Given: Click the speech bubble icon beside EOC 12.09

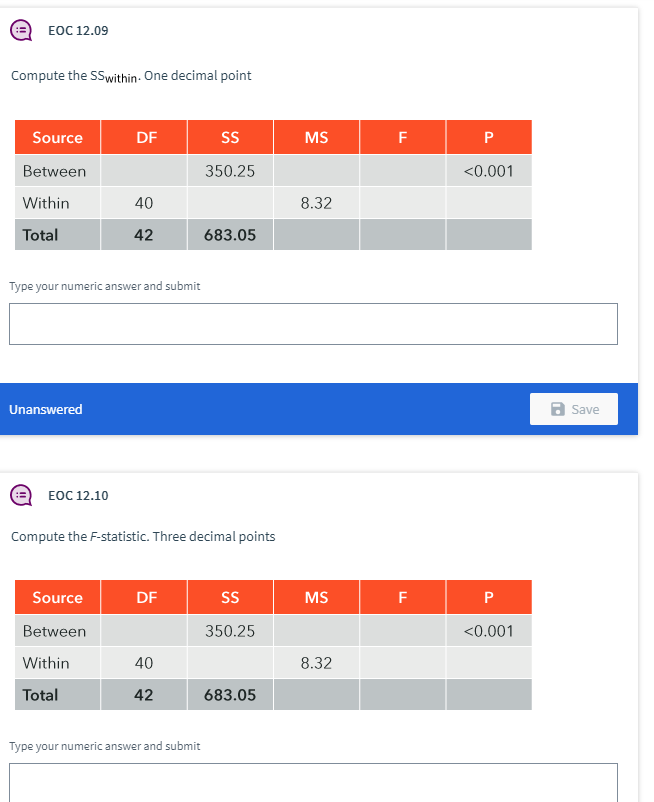Looking at the screenshot, I should click(20, 30).
